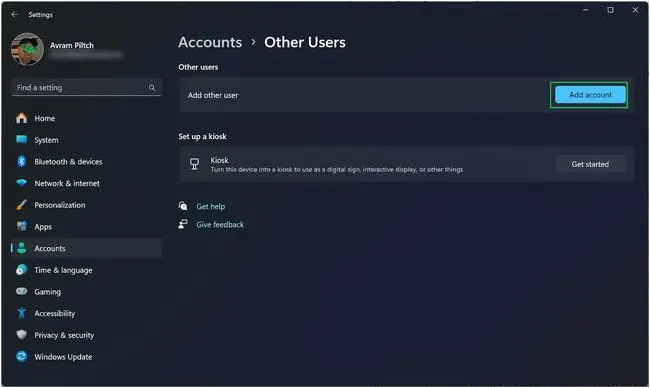The image size is (650, 388).
Task: Open Windows Update label in sidebar
Action: click(63, 356)
